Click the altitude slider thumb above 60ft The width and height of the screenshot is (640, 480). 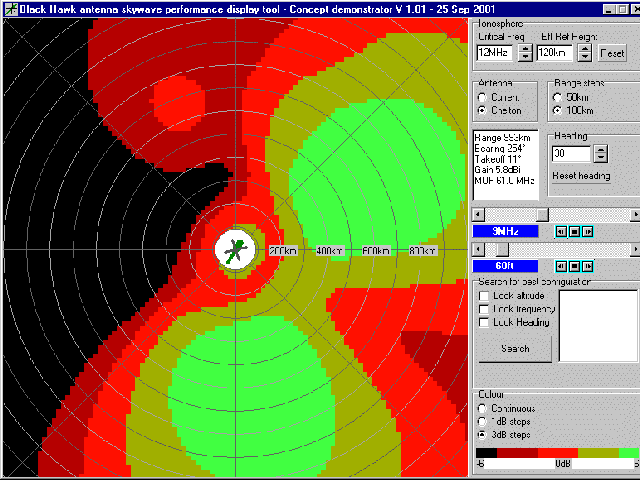[x=502, y=249]
